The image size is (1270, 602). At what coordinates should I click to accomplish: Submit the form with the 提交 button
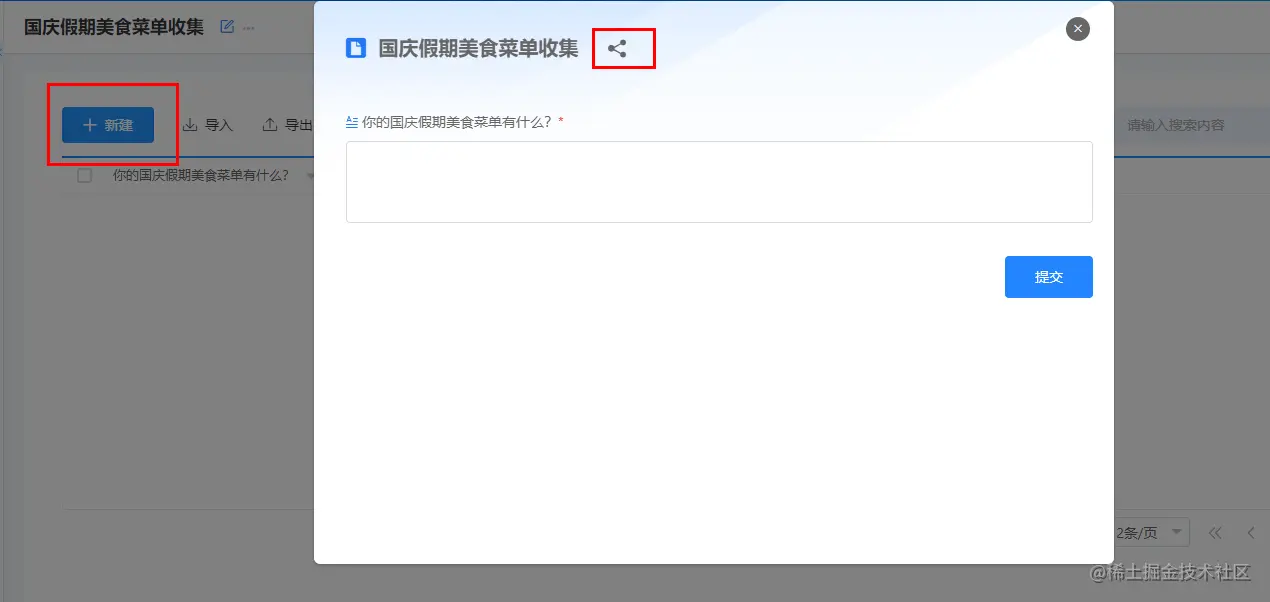click(x=1048, y=277)
